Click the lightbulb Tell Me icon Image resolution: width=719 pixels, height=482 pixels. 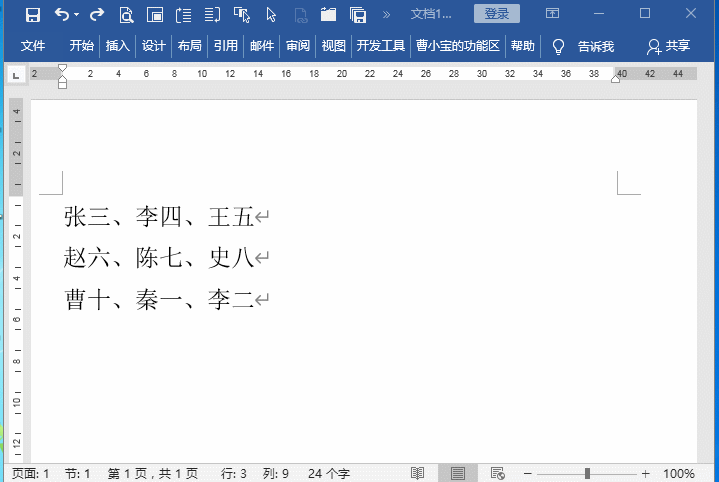(558, 46)
